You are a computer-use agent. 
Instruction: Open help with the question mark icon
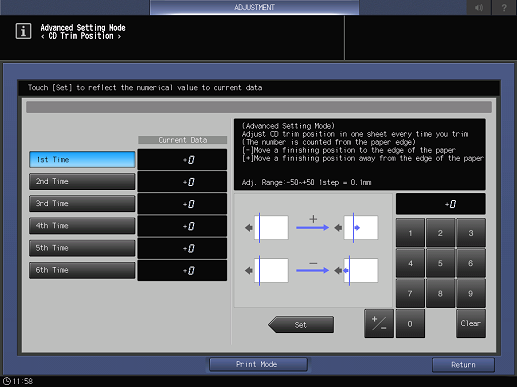[504, 7]
